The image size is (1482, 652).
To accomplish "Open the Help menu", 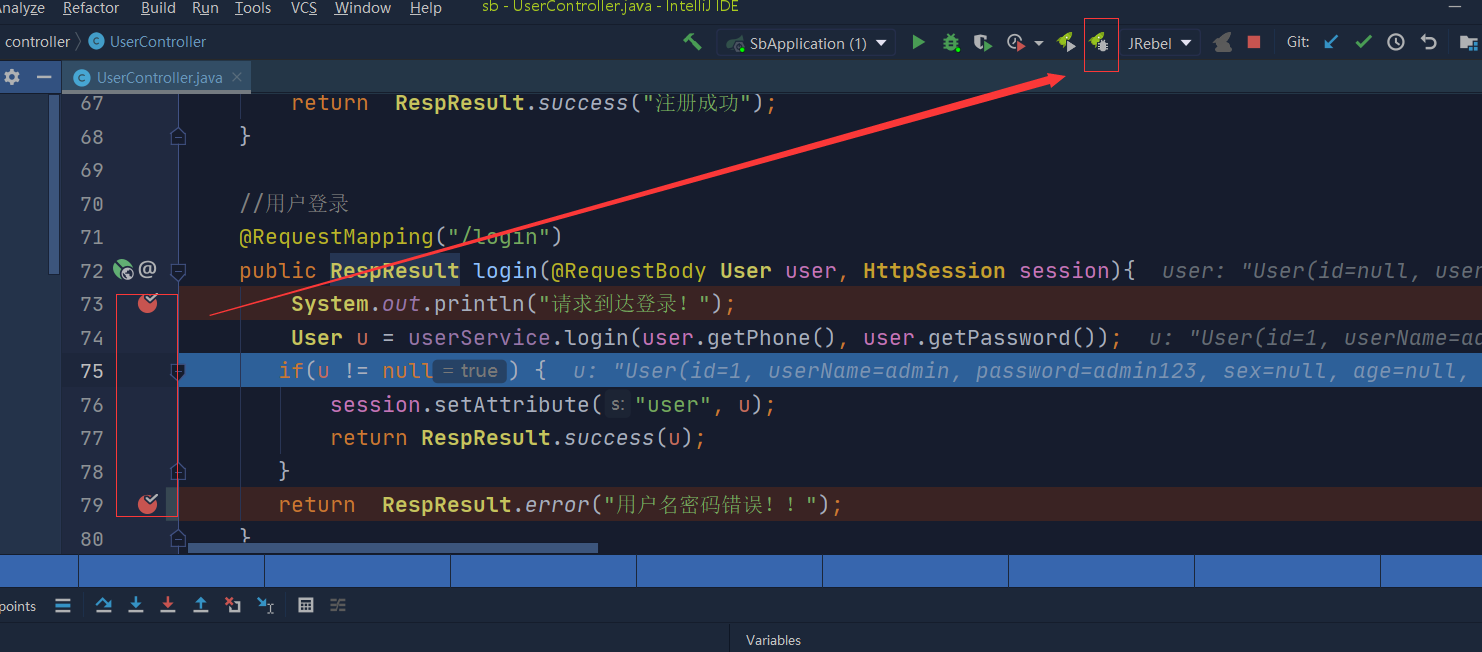I will [x=426, y=8].
